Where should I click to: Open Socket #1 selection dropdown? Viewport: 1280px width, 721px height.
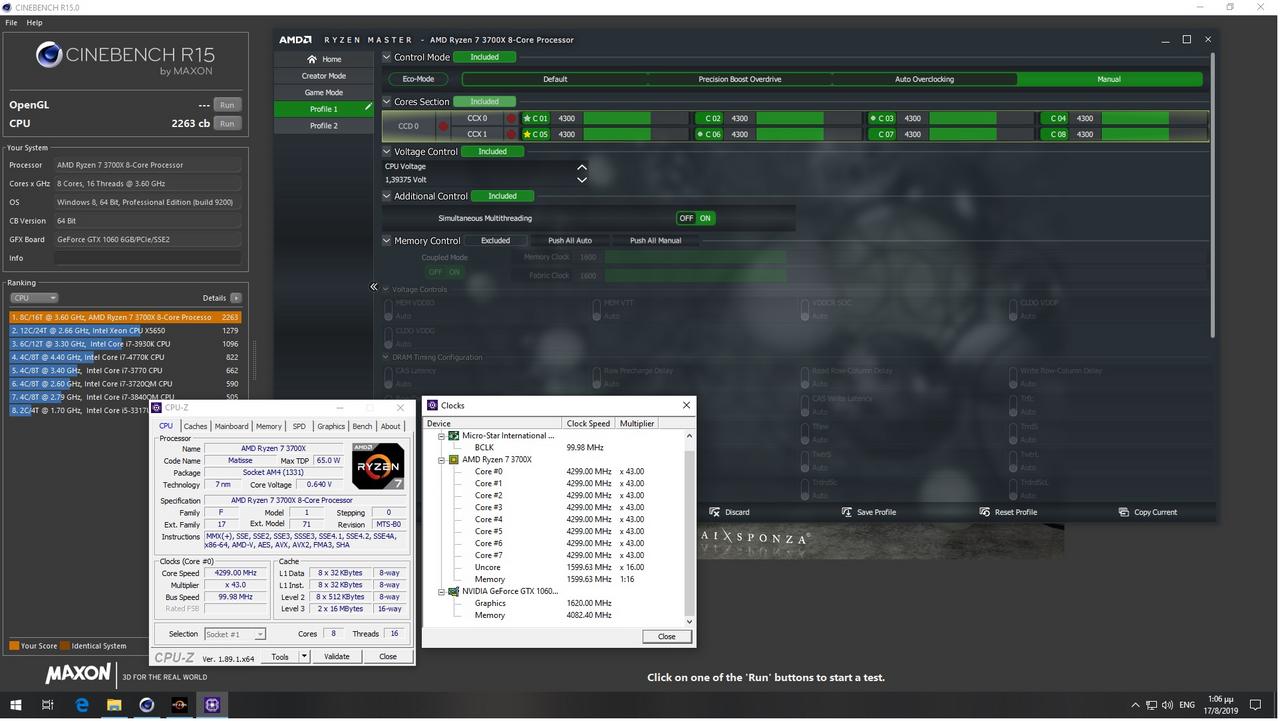[235, 634]
